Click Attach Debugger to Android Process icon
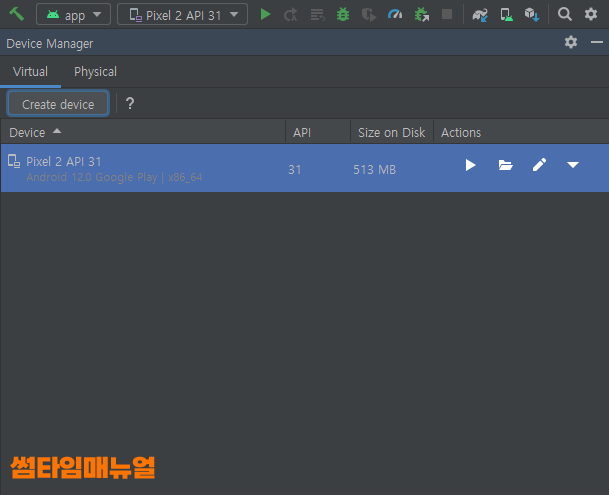Viewport: 609px width, 495px height. click(x=421, y=15)
